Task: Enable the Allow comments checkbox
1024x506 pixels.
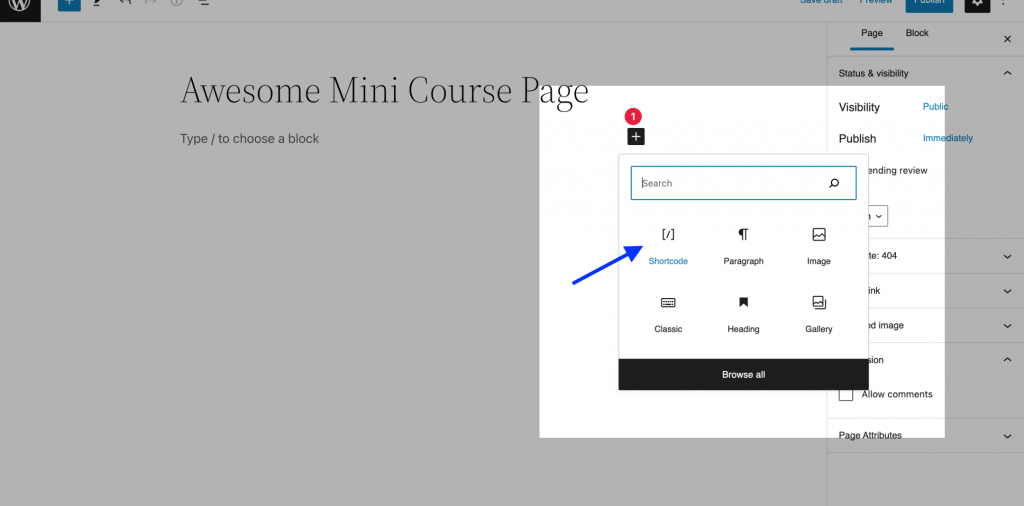Action: click(x=846, y=394)
